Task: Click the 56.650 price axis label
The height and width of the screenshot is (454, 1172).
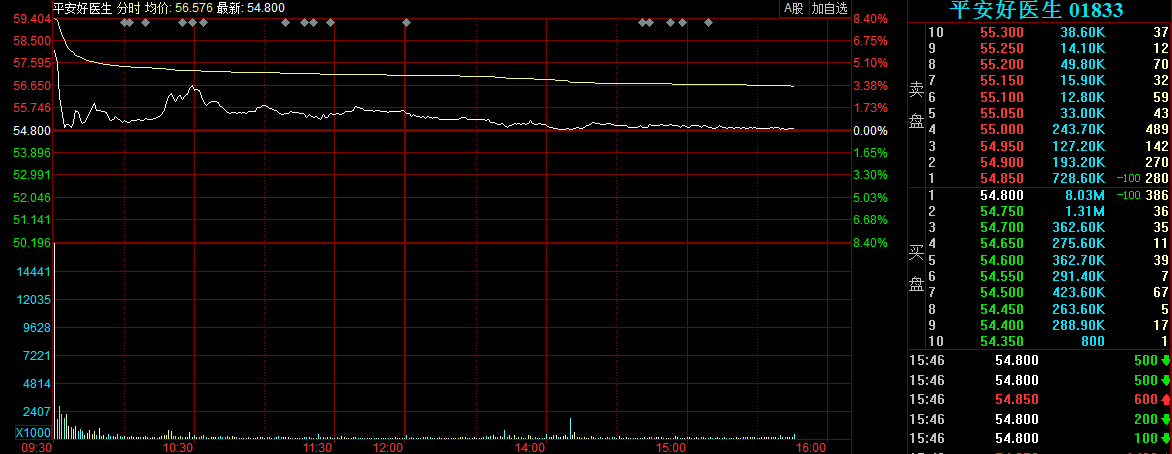Action: click(x=32, y=86)
